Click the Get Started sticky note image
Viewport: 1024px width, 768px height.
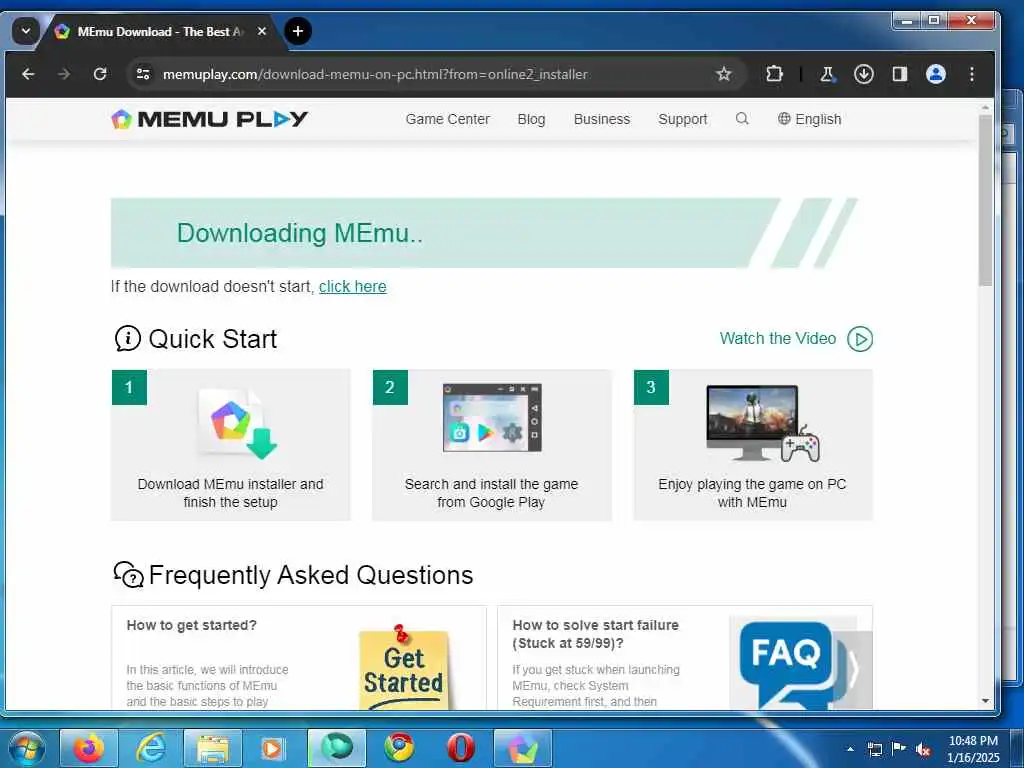404,667
